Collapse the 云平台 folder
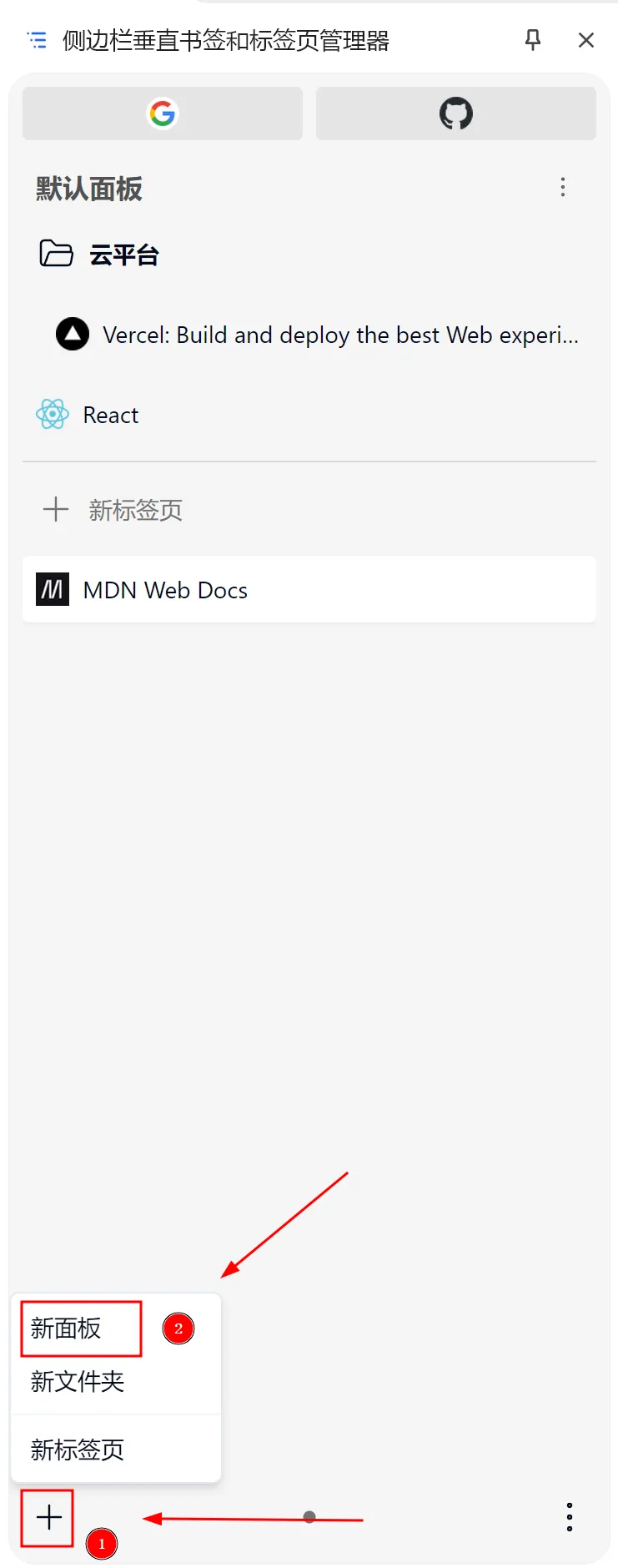Image resolution: width=618 pixels, height=1568 pixels. pyautogui.click(x=309, y=254)
